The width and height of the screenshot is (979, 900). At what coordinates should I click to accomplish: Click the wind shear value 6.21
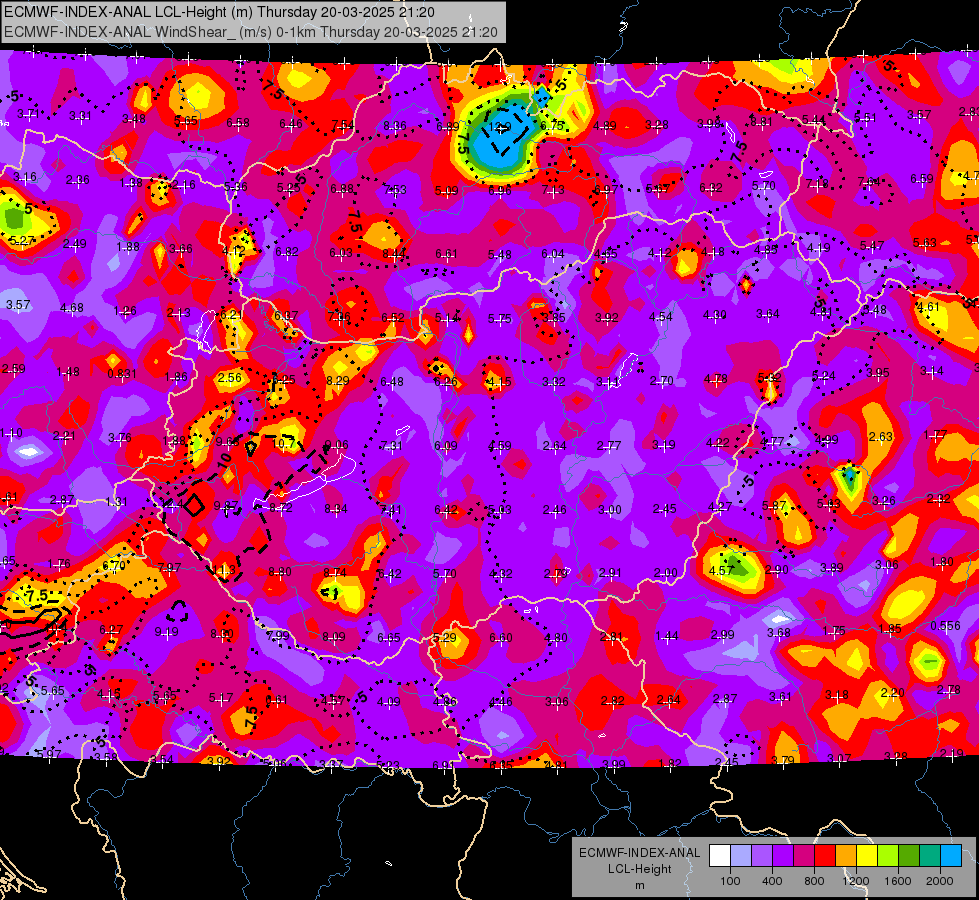tap(232, 314)
